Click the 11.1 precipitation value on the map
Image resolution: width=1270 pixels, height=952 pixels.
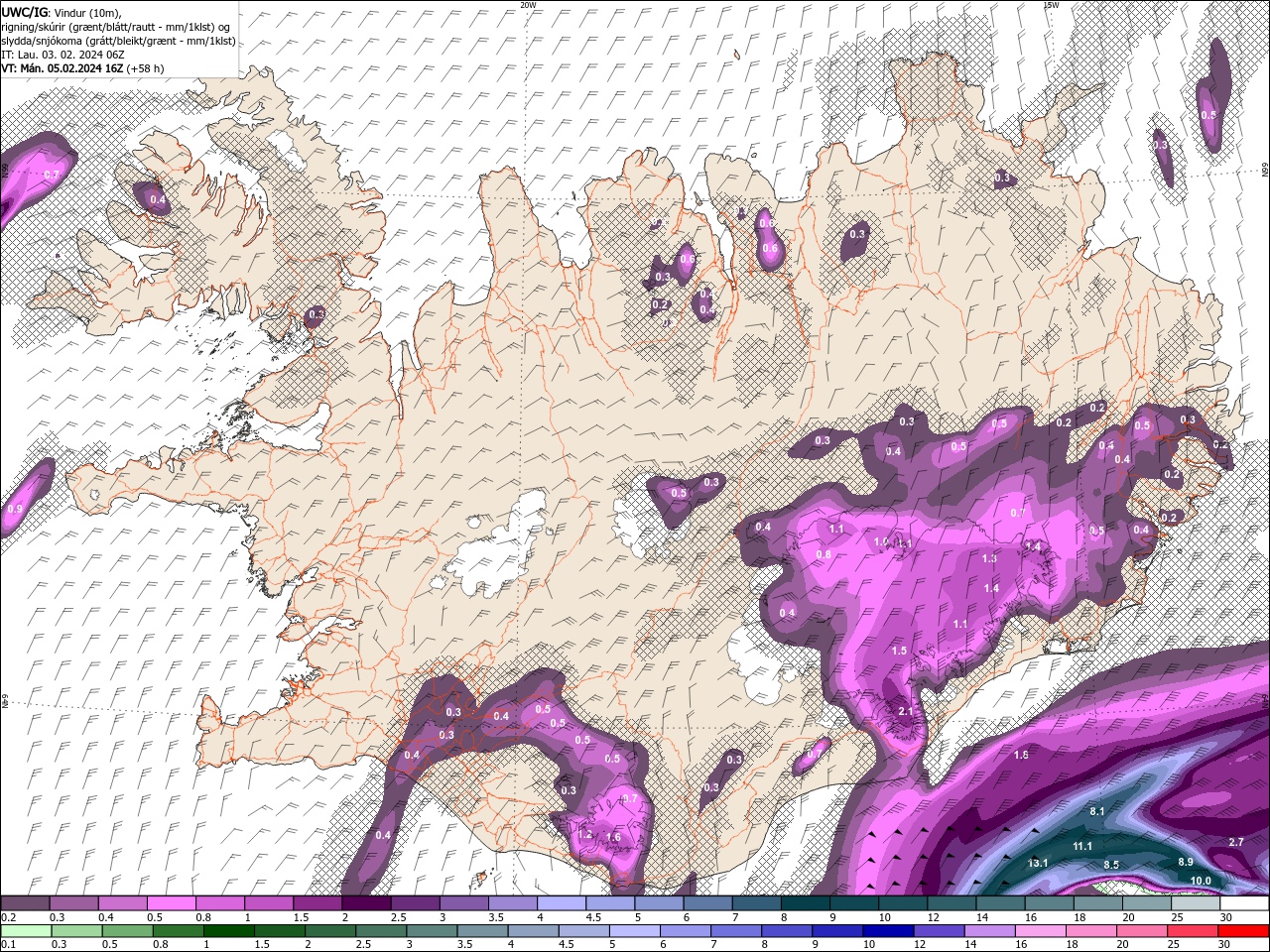point(1082,846)
